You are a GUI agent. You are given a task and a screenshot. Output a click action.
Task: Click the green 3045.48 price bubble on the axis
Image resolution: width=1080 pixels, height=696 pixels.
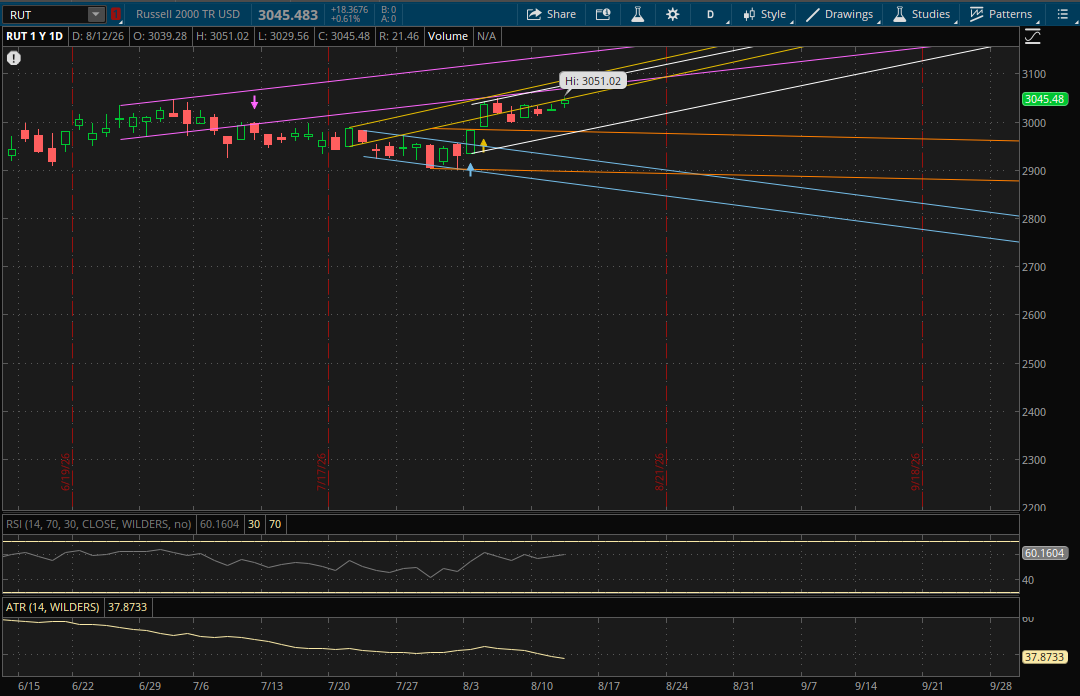coord(1044,99)
